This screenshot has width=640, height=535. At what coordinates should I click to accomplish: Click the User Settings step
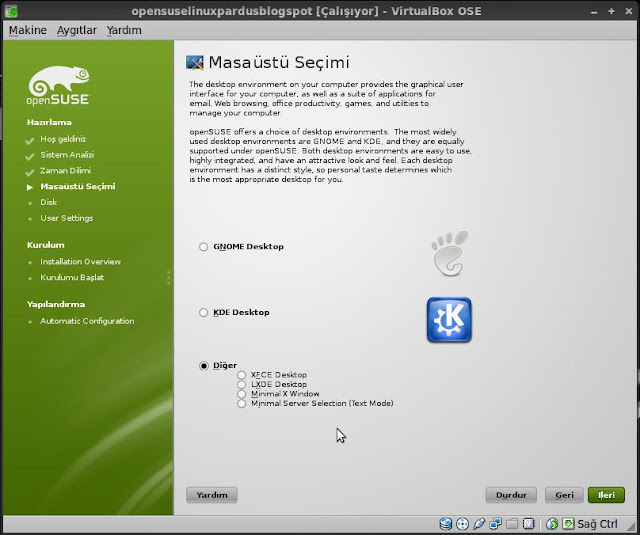pyautogui.click(x=67, y=218)
